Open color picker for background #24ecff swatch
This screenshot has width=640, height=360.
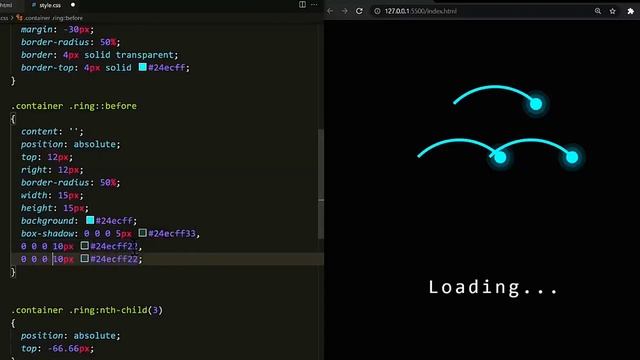click(90, 220)
